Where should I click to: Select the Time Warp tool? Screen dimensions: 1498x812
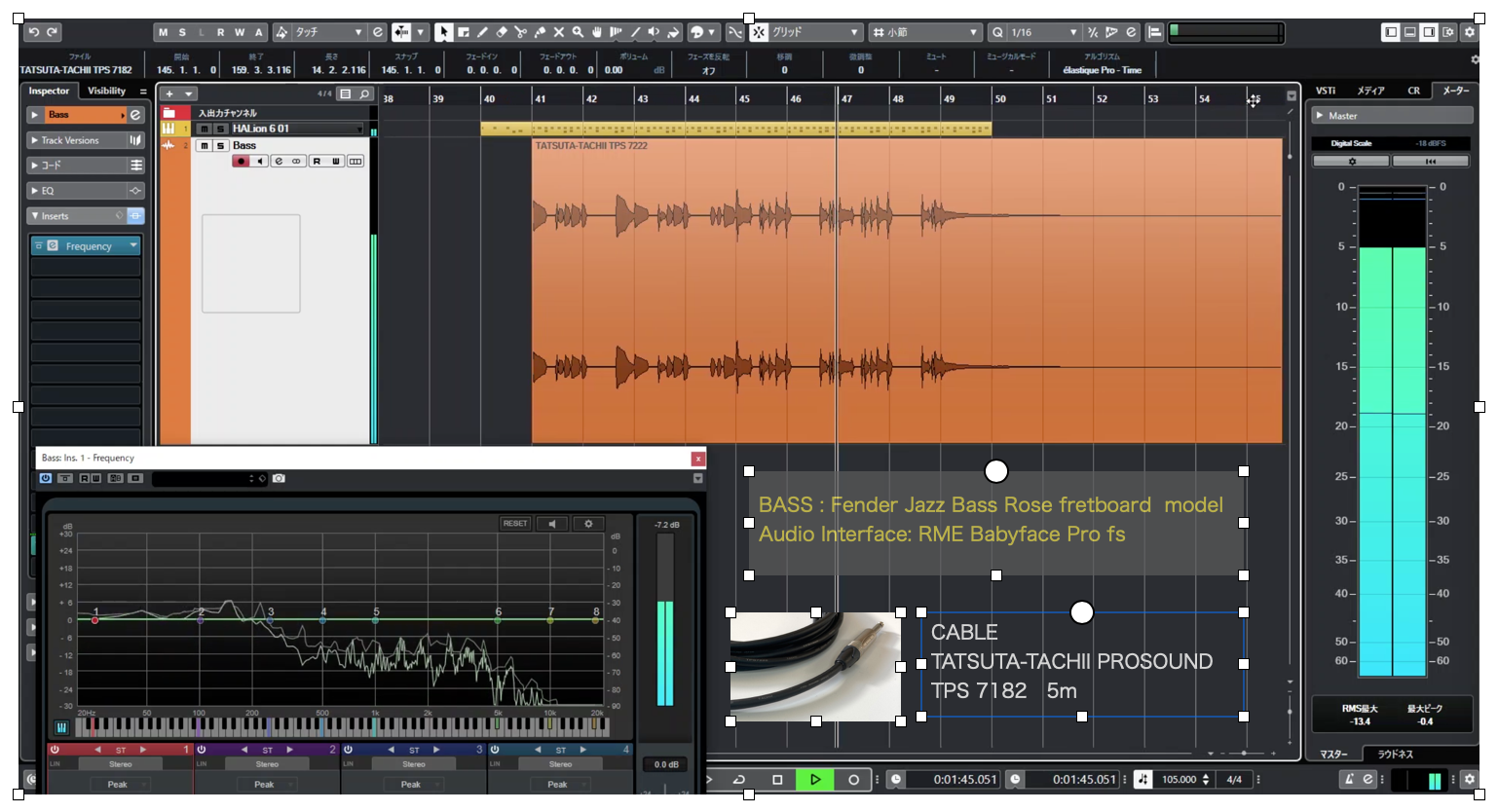616,32
